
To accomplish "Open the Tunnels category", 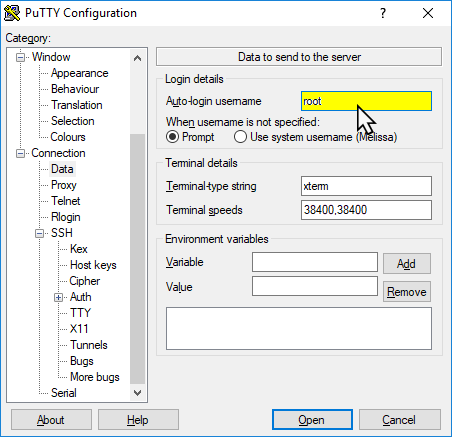I will pyautogui.click(x=89, y=345).
